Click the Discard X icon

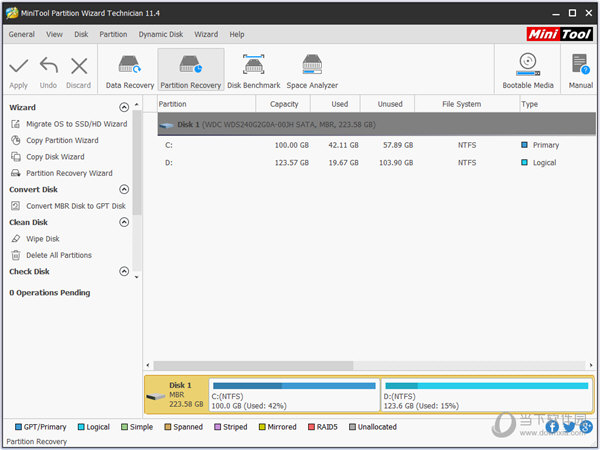pos(79,66)
